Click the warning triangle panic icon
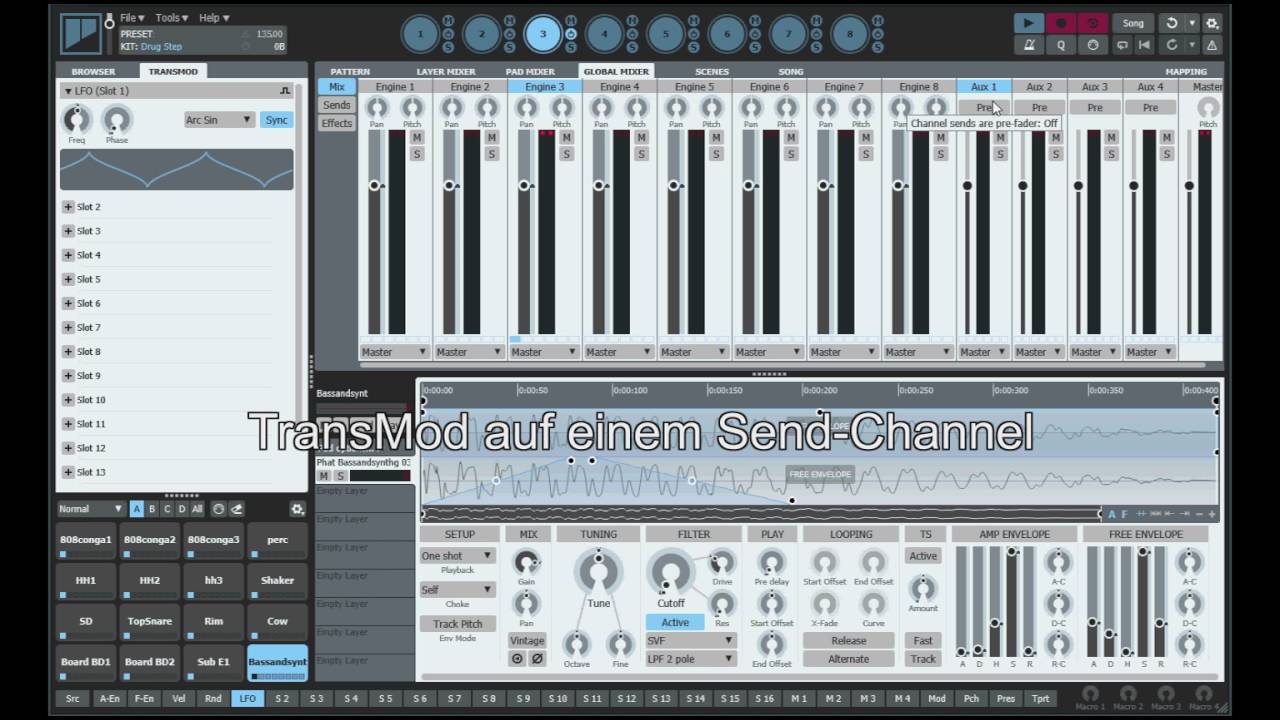The width and height of the screenshot is (1280, 720). 1212,45
